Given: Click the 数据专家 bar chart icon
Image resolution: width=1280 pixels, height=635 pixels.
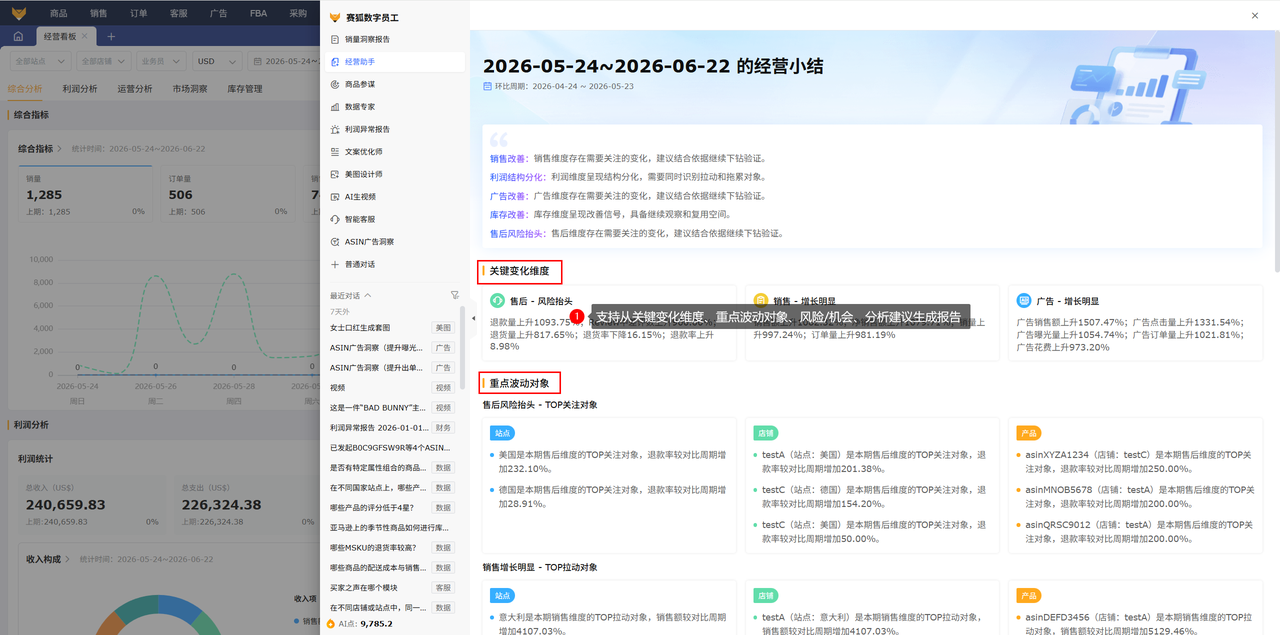Looking at the screenshot, I should point(335,106).
